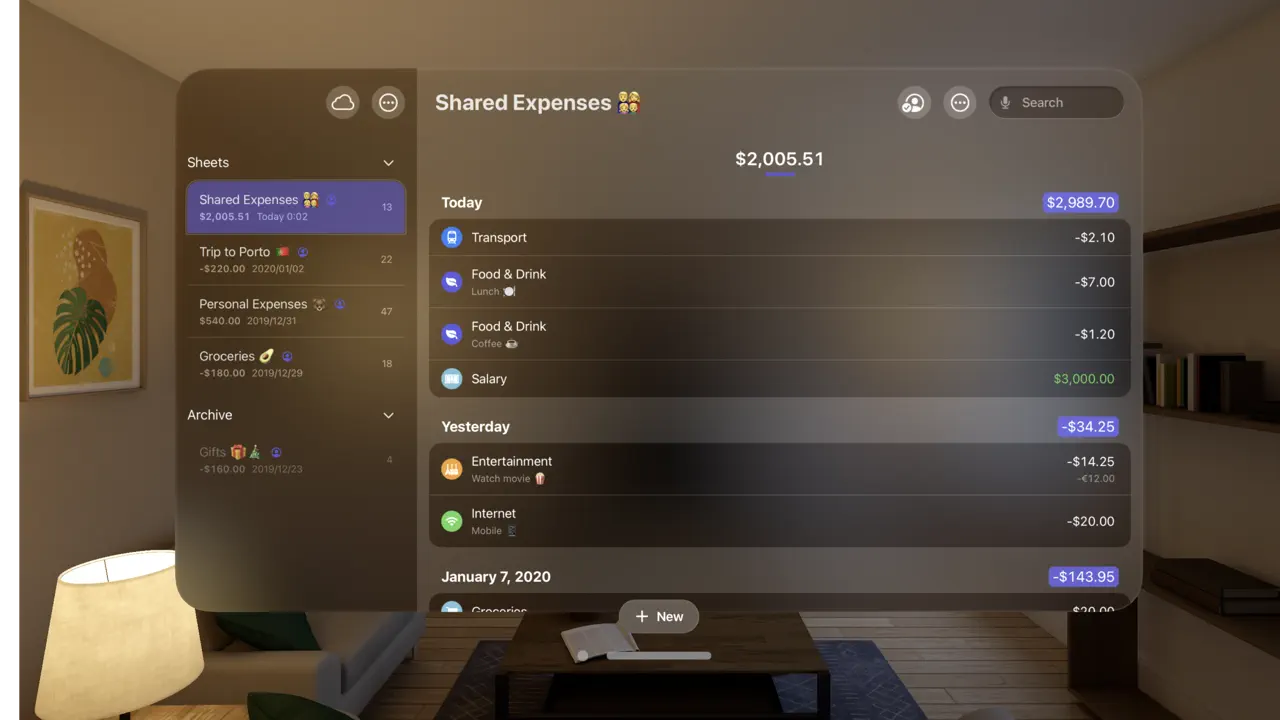This screenshot has width=1280, height=720.
Task: Open the ellipsis menu beside the search field
Action: 960,102
